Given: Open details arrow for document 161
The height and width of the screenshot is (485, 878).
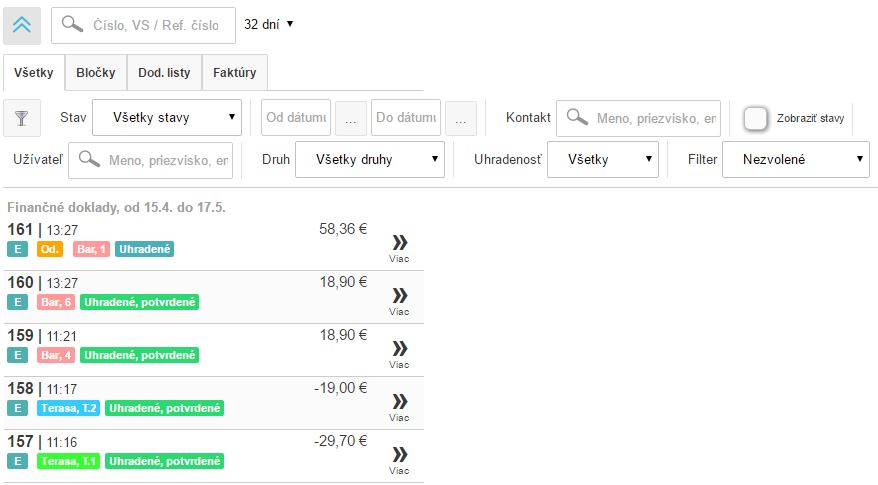Looking at the screenshot, I should pos(399,248).
